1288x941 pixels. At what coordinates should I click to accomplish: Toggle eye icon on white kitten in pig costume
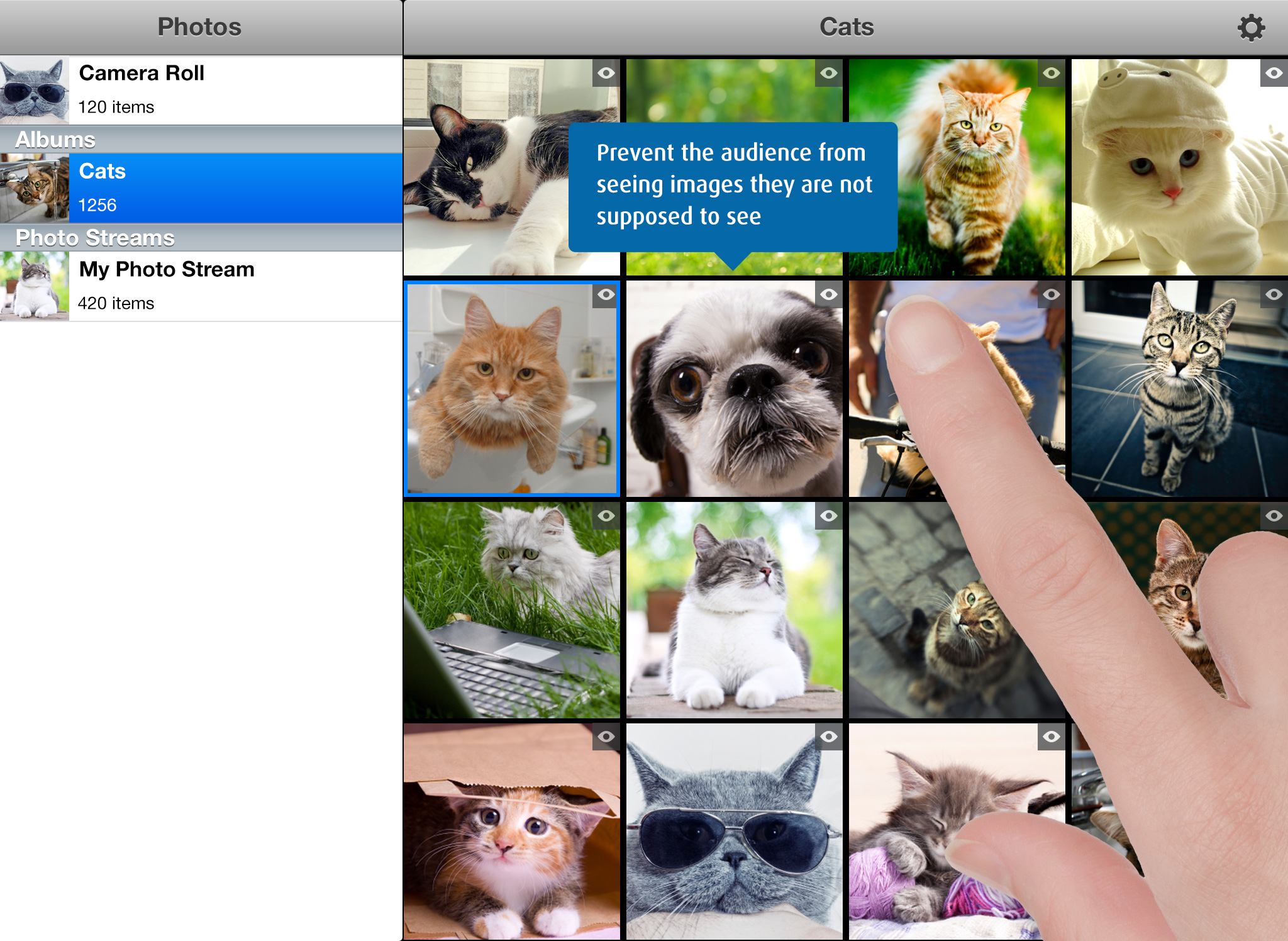pos(1274,73)
